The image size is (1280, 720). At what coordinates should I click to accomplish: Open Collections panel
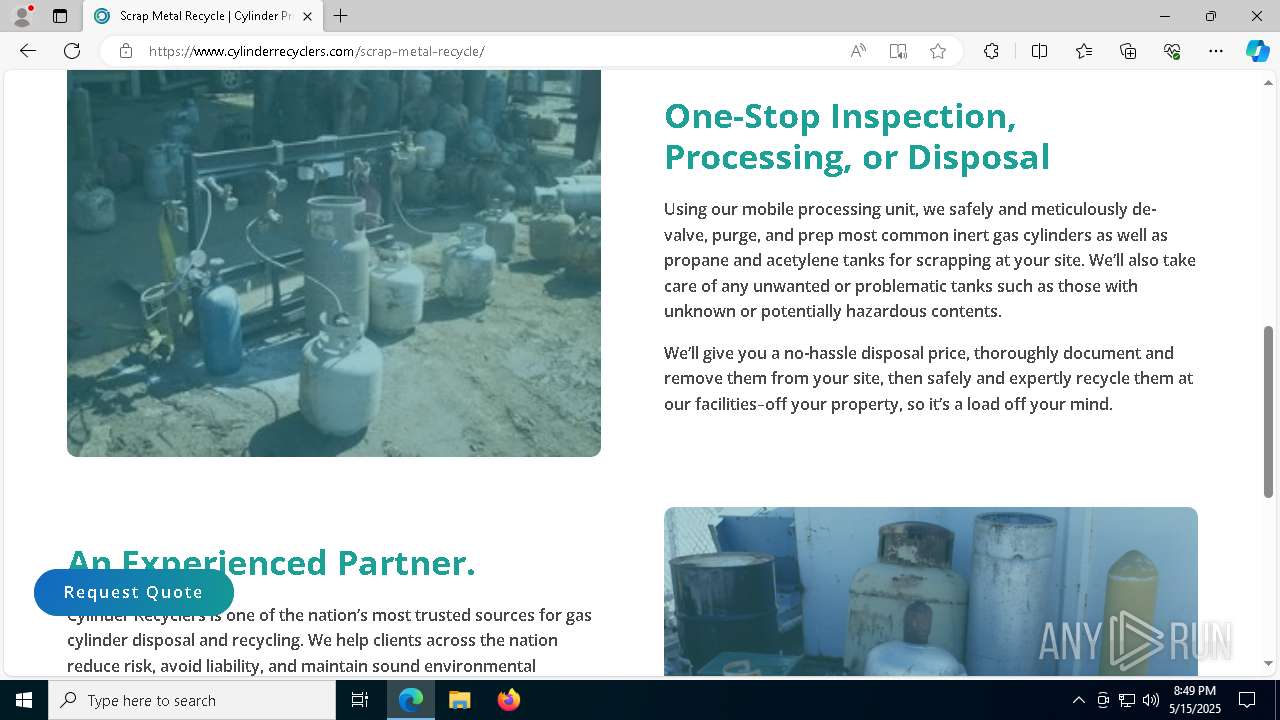pyautogui.click(x=1128, y=51)
